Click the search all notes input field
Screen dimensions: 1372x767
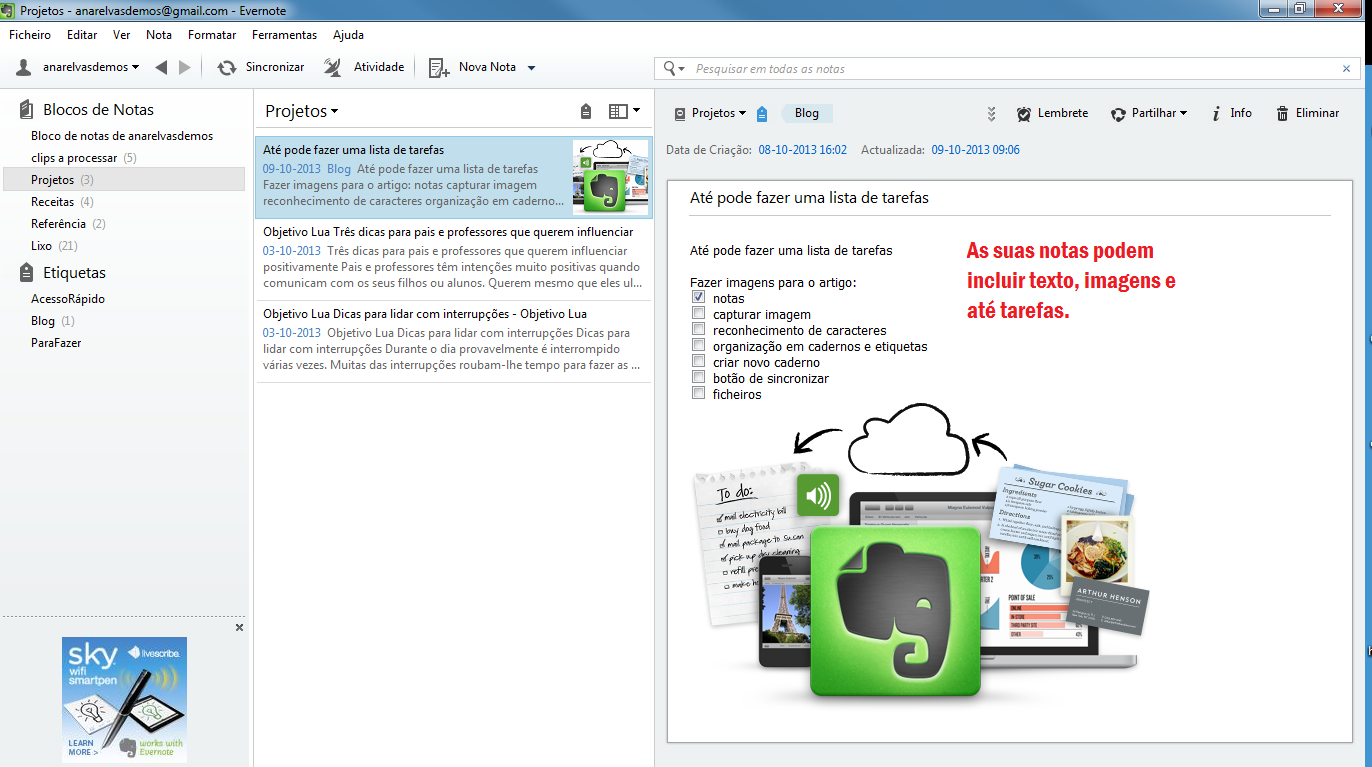click(x=1015, y=69)
